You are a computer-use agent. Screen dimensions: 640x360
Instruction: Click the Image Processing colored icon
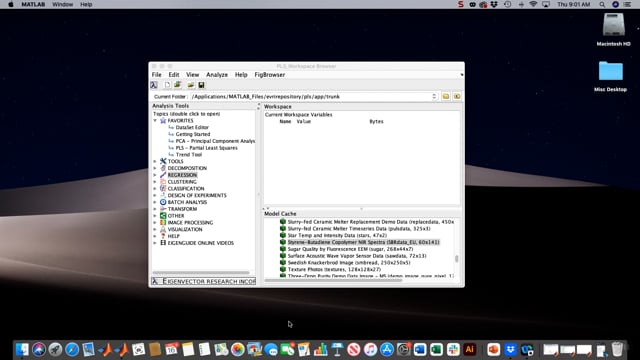(163, 222)
